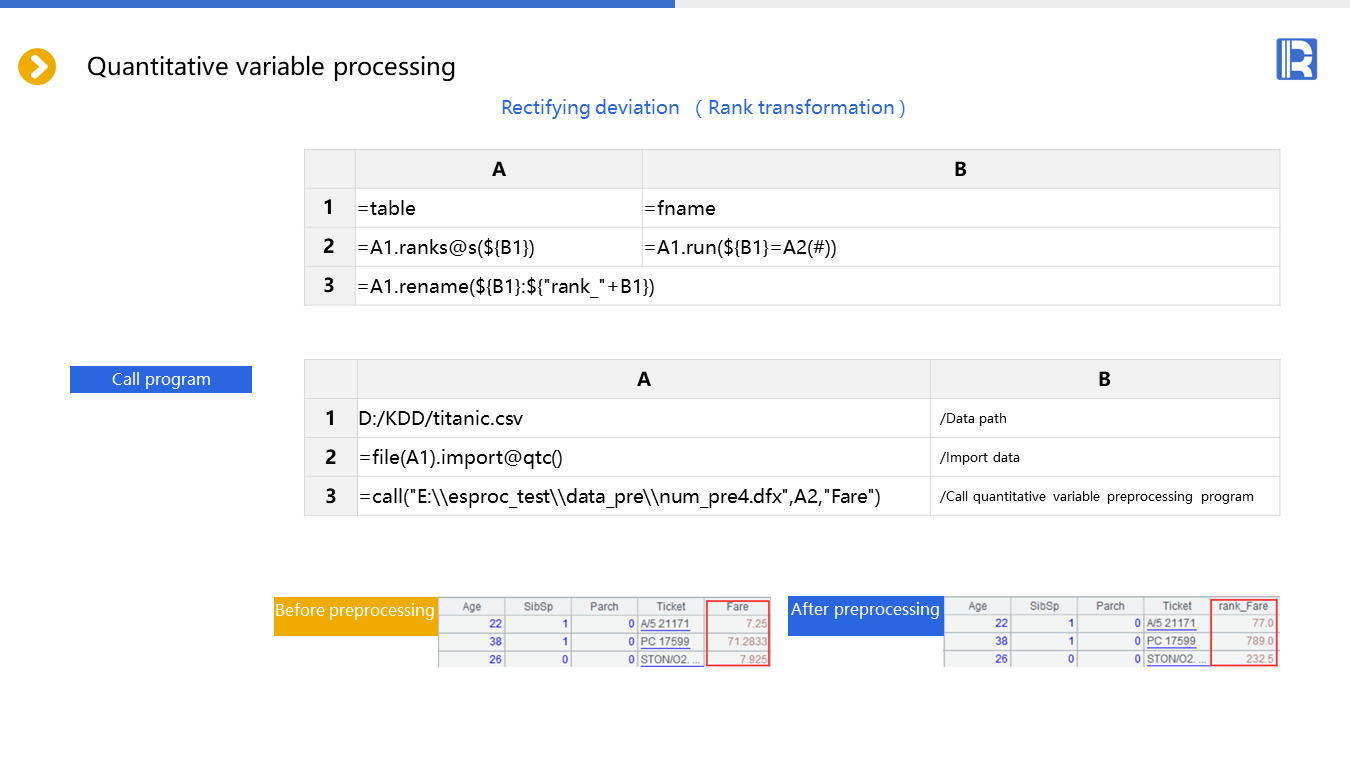Select the file(A1).import@qtc() cell
The width and height of the screenshot is (1350, 759).
643,457
